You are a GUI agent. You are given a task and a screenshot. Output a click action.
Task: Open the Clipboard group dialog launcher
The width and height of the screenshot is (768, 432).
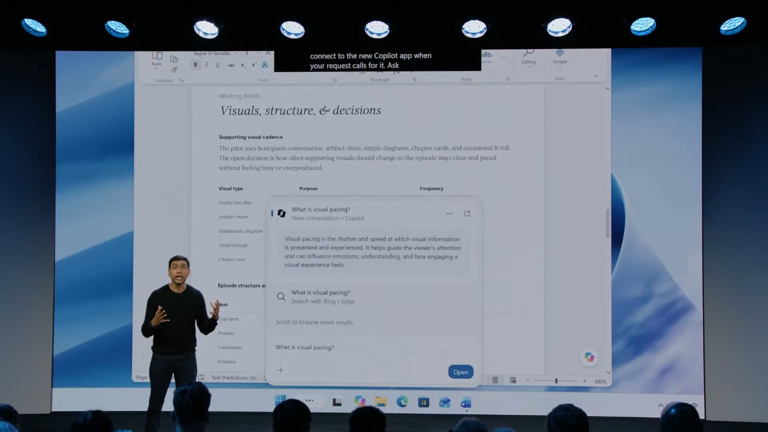click(181, 80)
